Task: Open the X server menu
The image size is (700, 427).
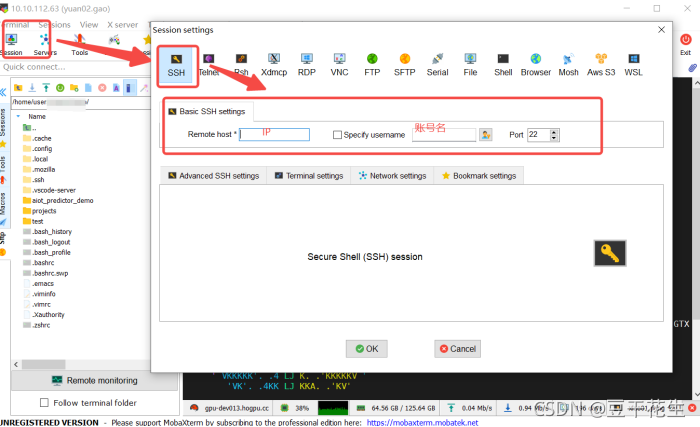Action: (x=122, y=25)
